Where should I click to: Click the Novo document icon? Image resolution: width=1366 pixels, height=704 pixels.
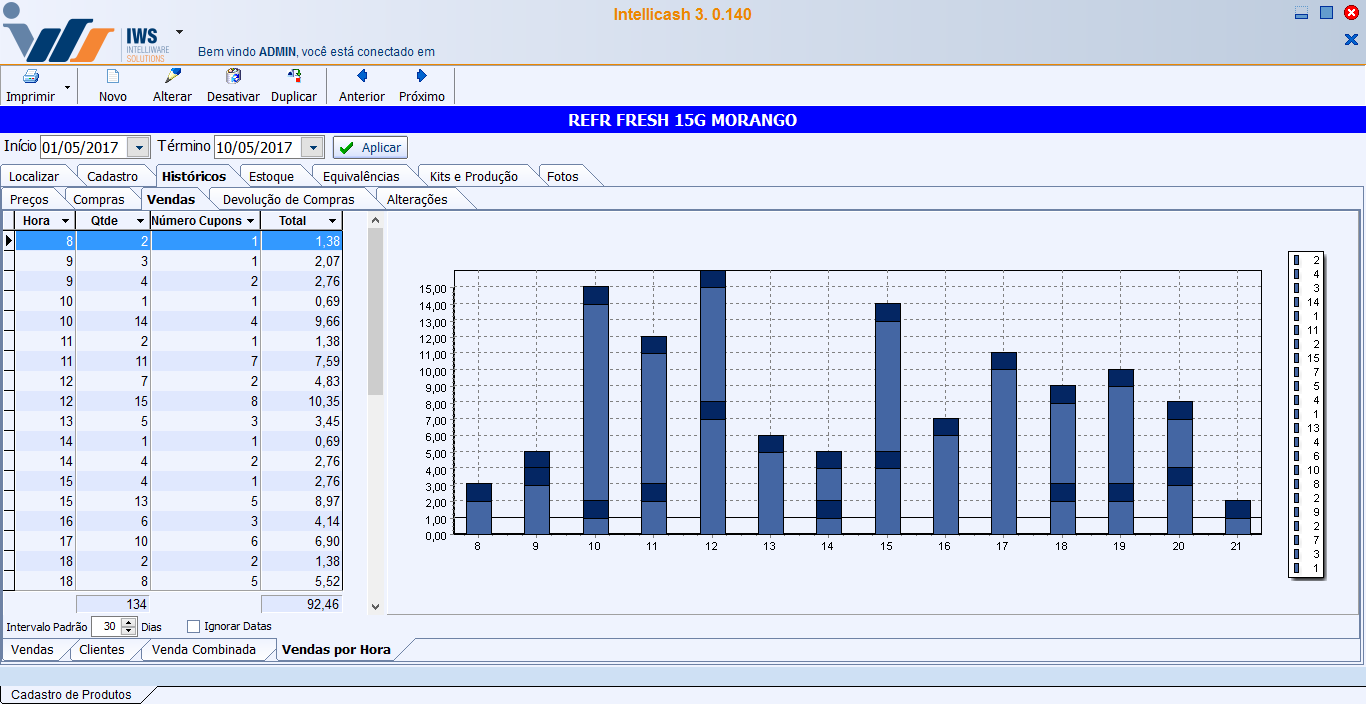[x=113, y=77]
